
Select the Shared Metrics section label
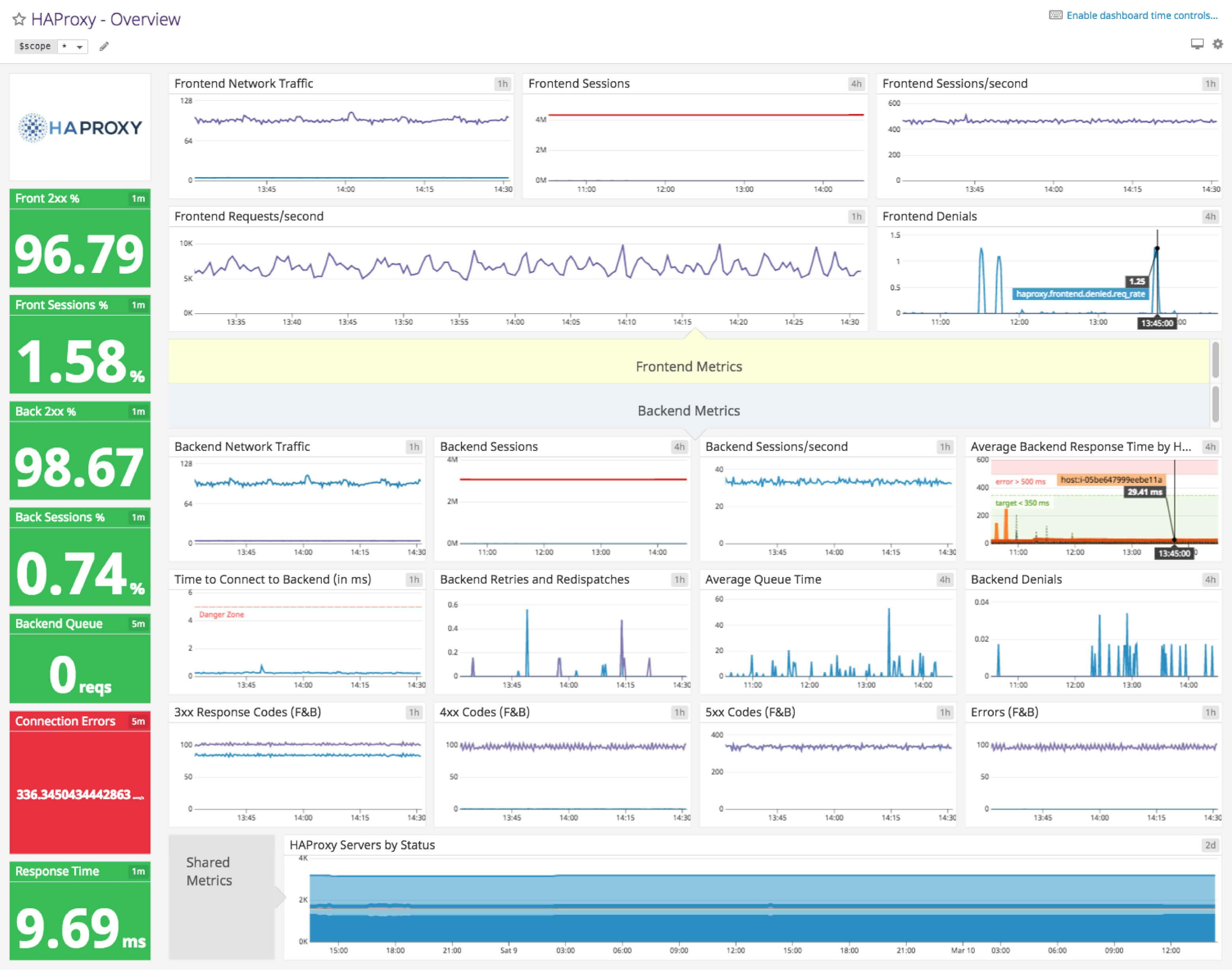point(208,872)
